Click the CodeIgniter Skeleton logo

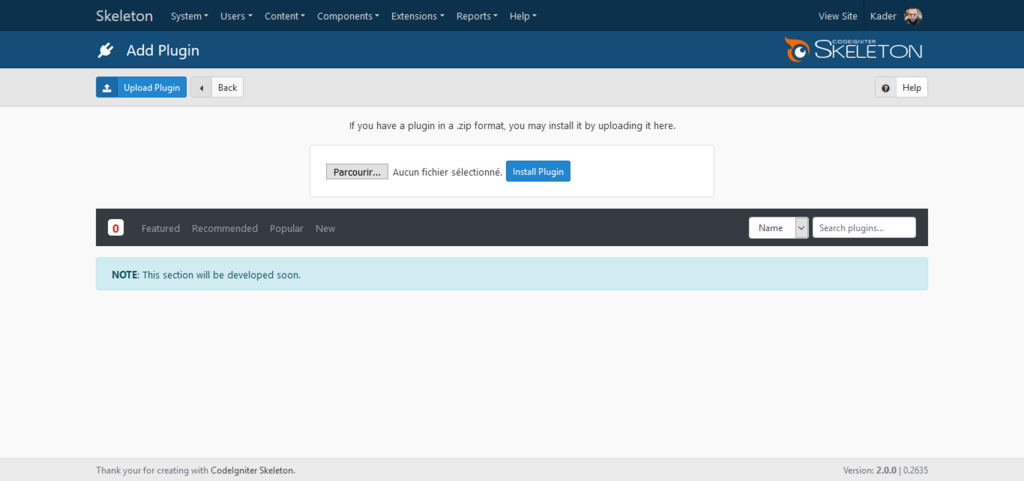[x=854, y=50]
